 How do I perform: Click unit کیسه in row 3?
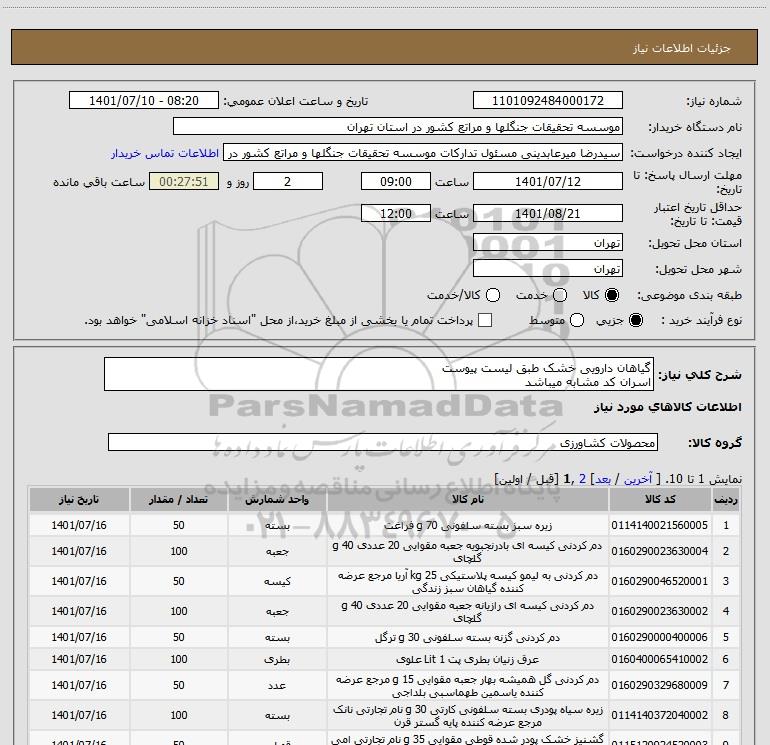coord(277,581)
